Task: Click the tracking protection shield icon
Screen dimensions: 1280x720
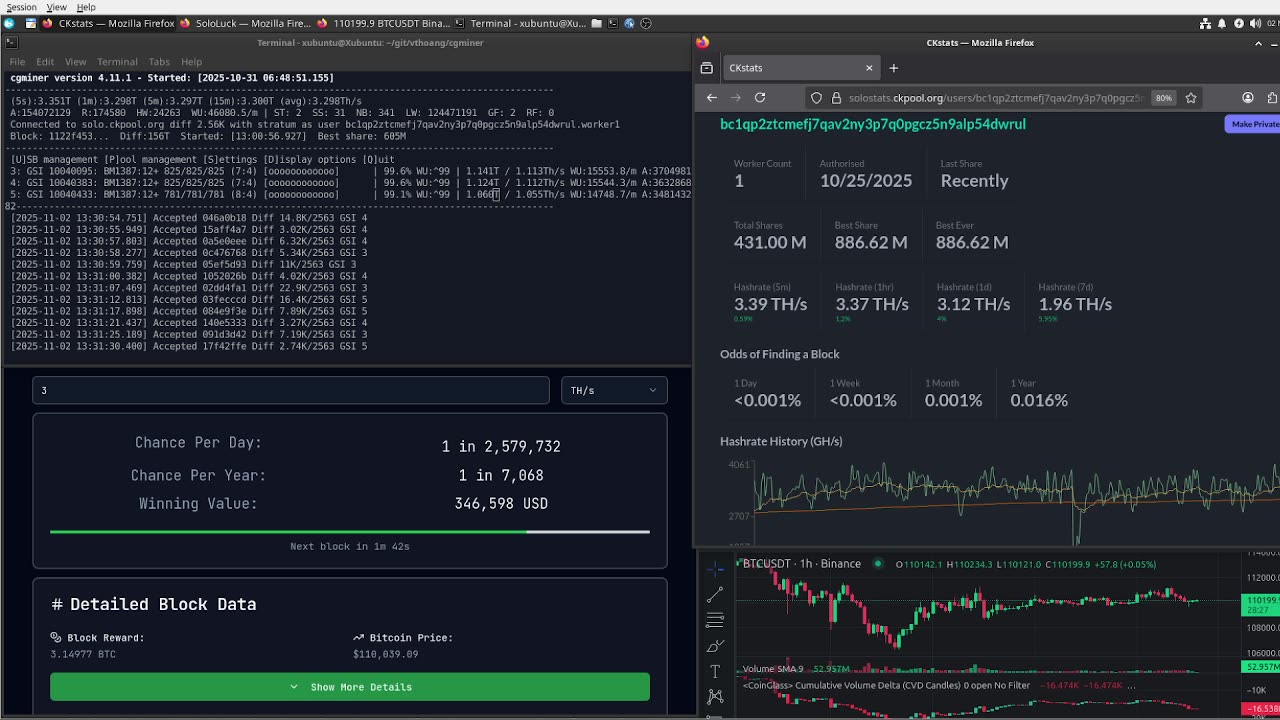Action: click(816, 98)
